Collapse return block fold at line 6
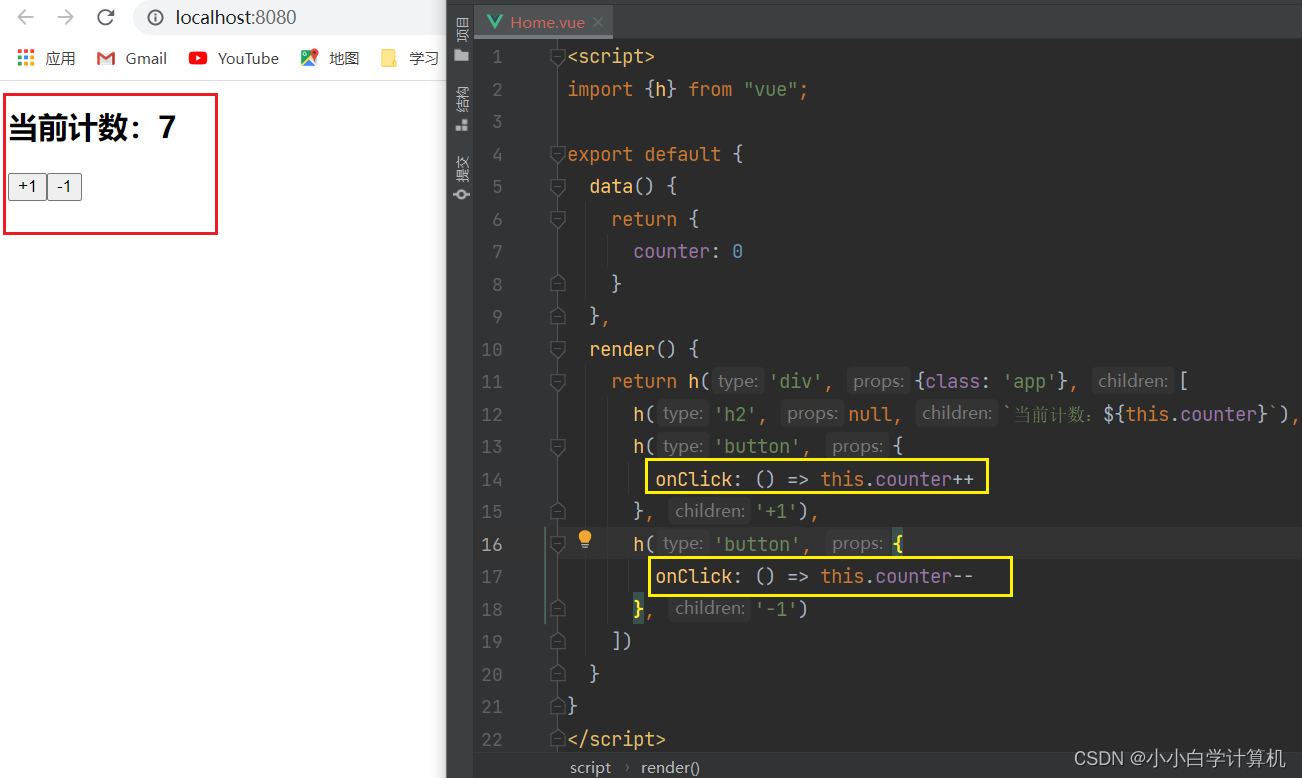The width and height of the screenshot is (1302, 778). point(558,219)
